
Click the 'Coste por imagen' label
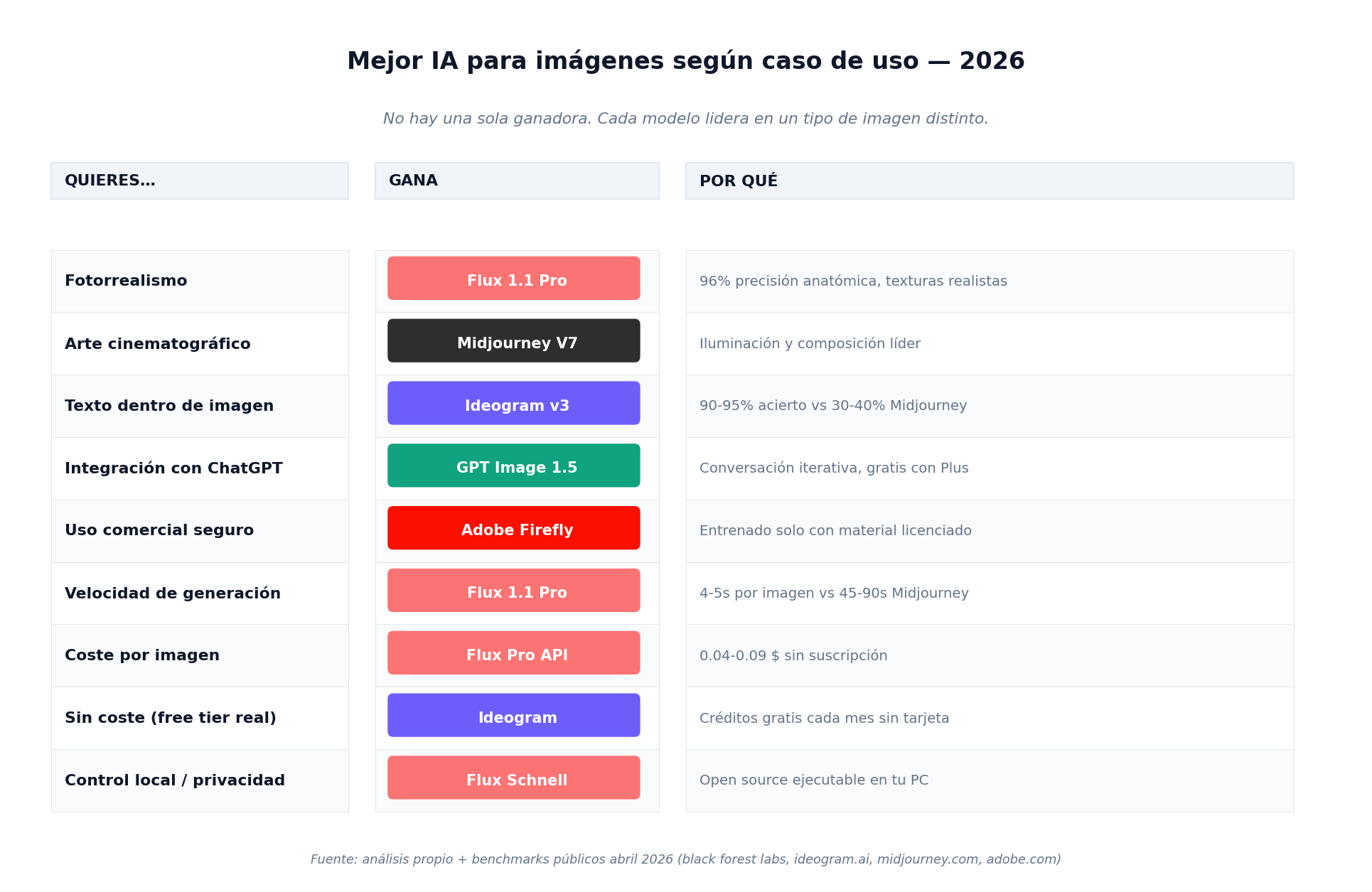coord(142,655)
